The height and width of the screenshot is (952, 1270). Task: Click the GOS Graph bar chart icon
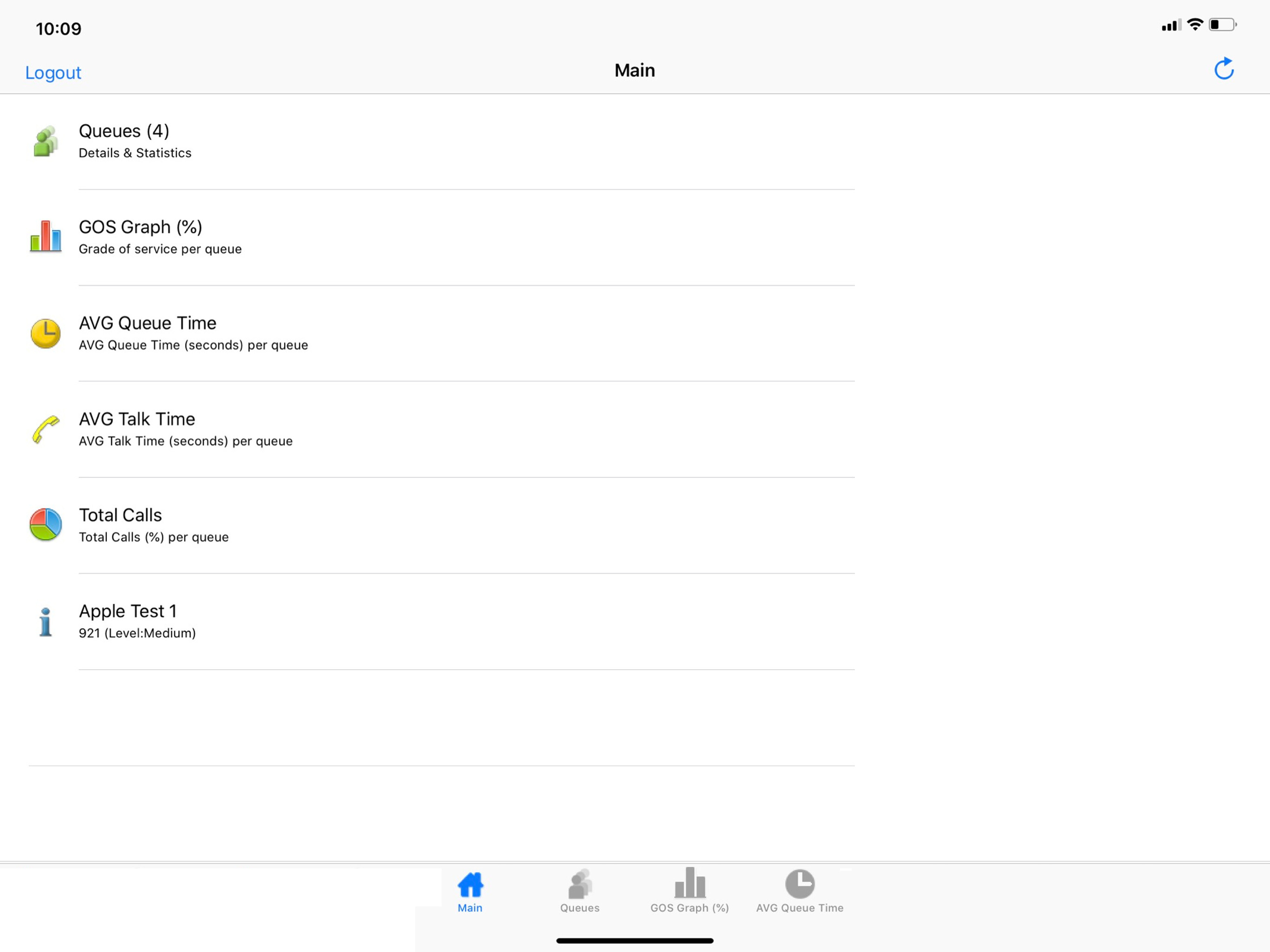[x=46, y=237]
